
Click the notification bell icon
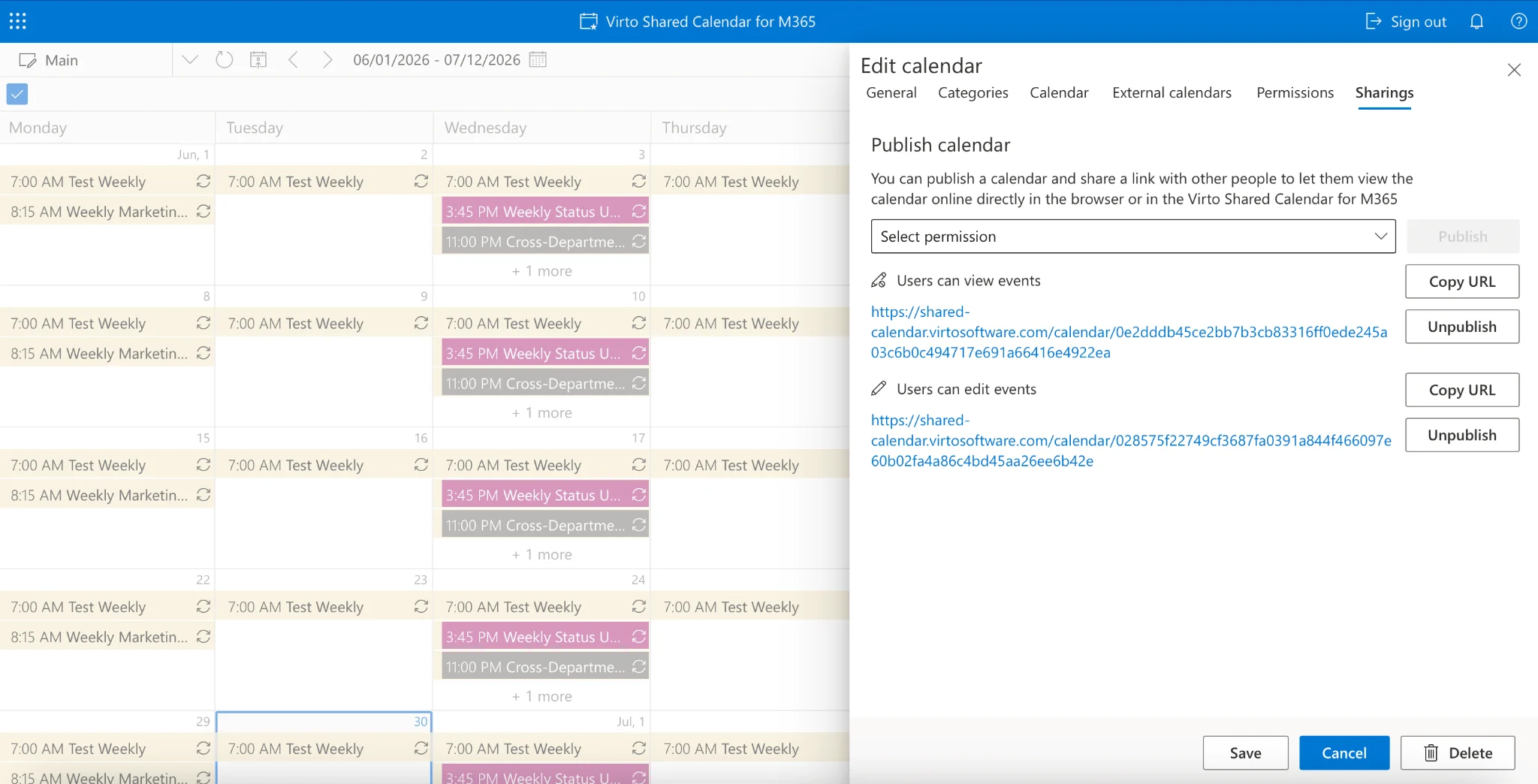(1476, 21)
